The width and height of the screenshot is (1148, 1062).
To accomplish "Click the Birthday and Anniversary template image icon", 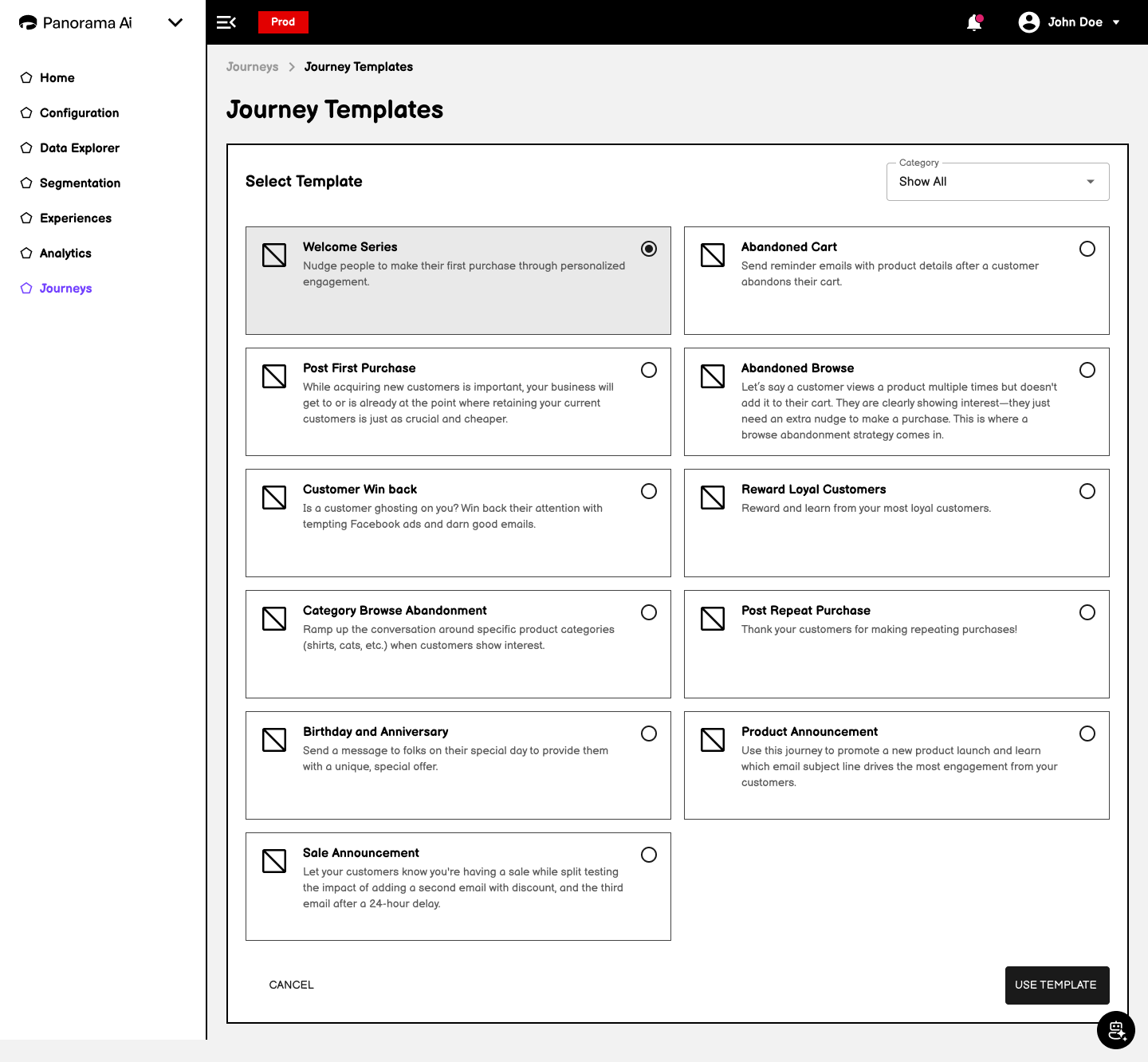I will click(x=274, y=740).
